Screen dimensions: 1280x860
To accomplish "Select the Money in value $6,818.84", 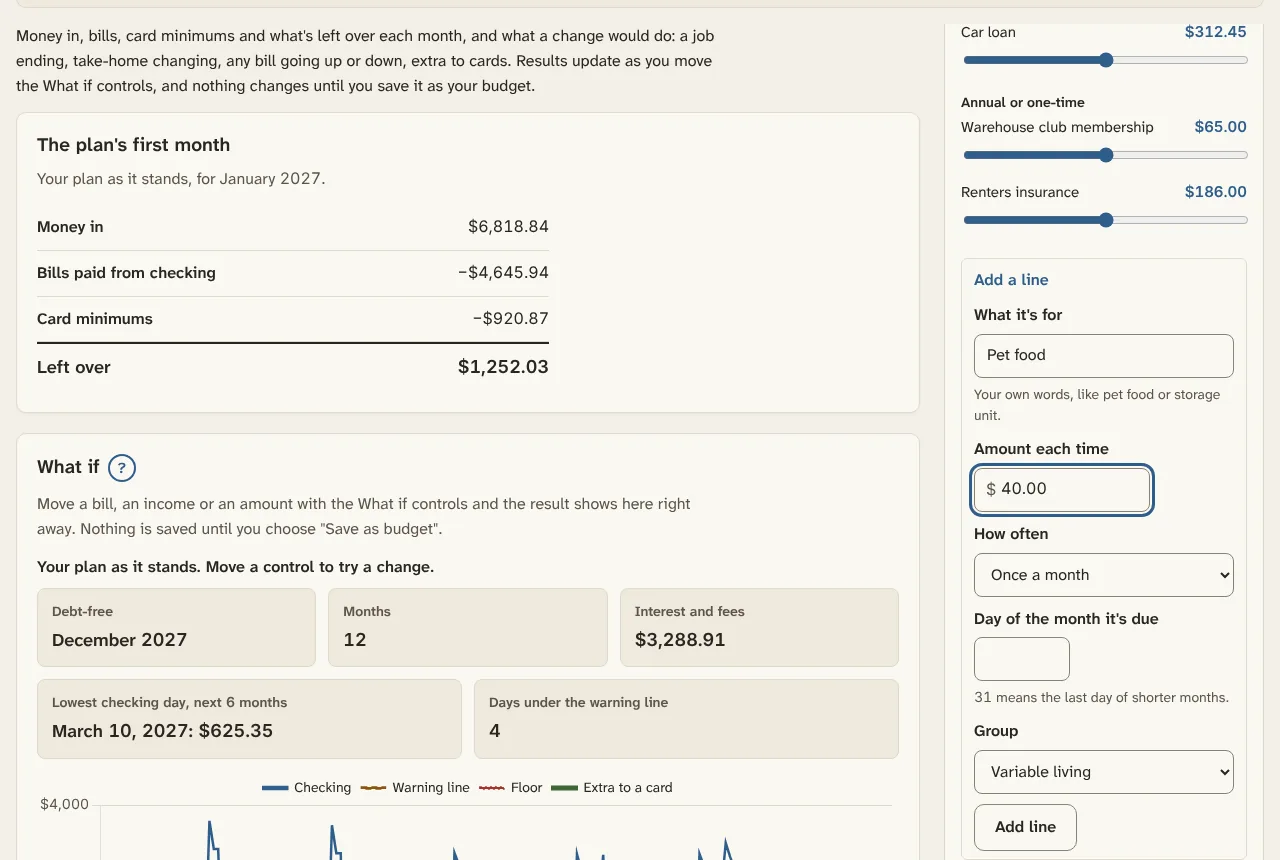I will [x=508, y=227].
